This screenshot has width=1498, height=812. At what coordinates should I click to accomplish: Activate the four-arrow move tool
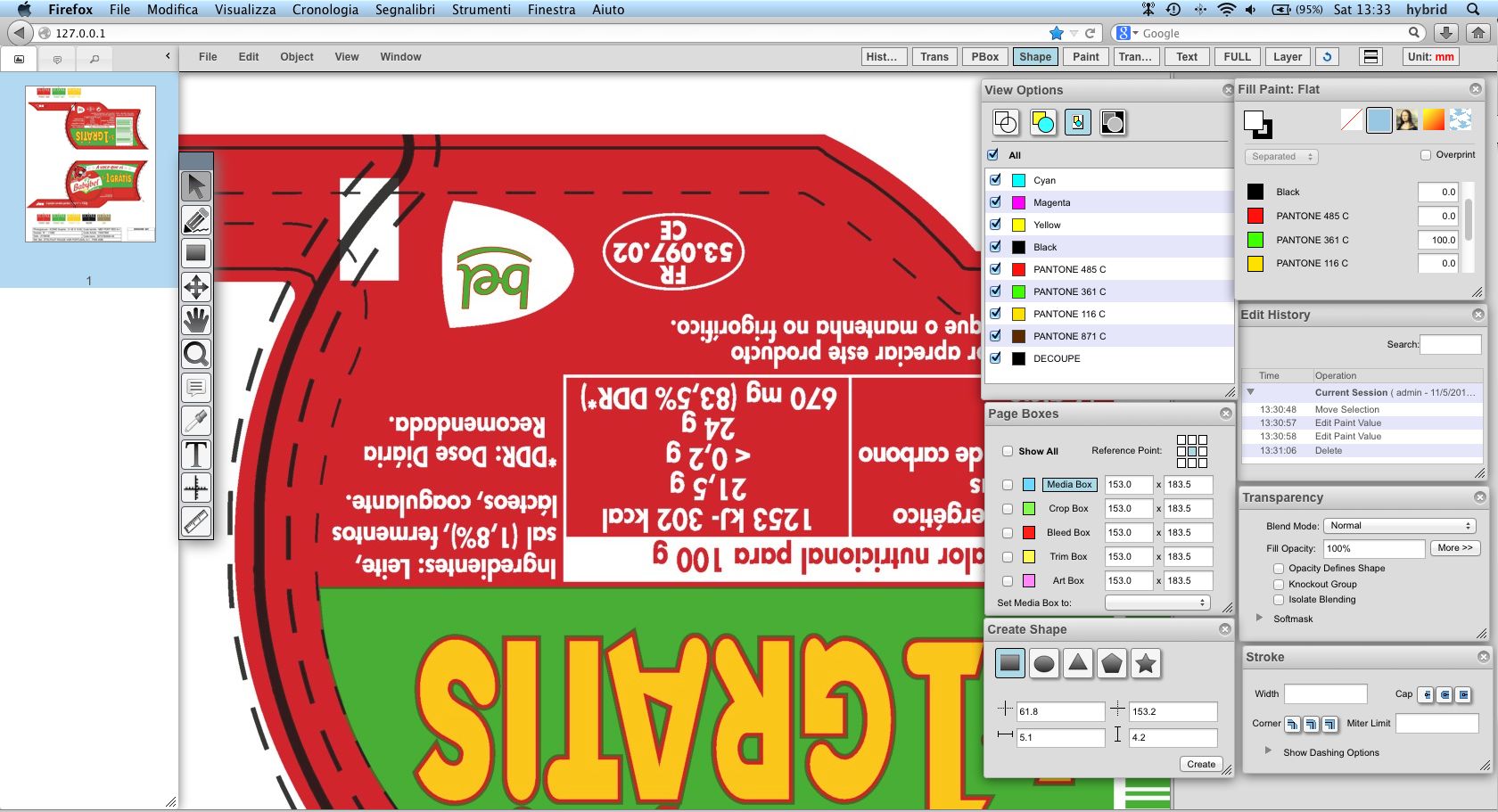click(x=196, y=287)
